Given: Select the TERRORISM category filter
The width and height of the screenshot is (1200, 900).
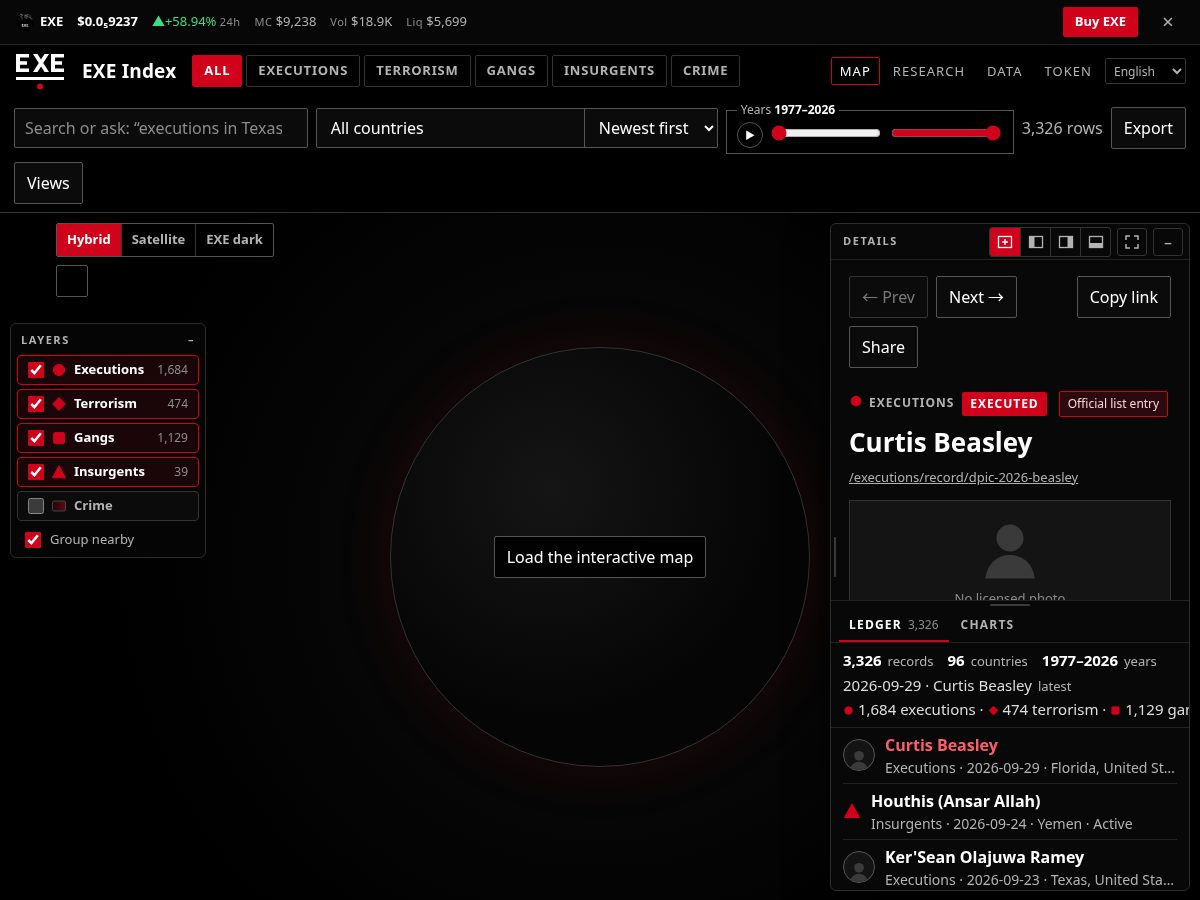Looking at the screenshot, I should click(x=417, y=71).
